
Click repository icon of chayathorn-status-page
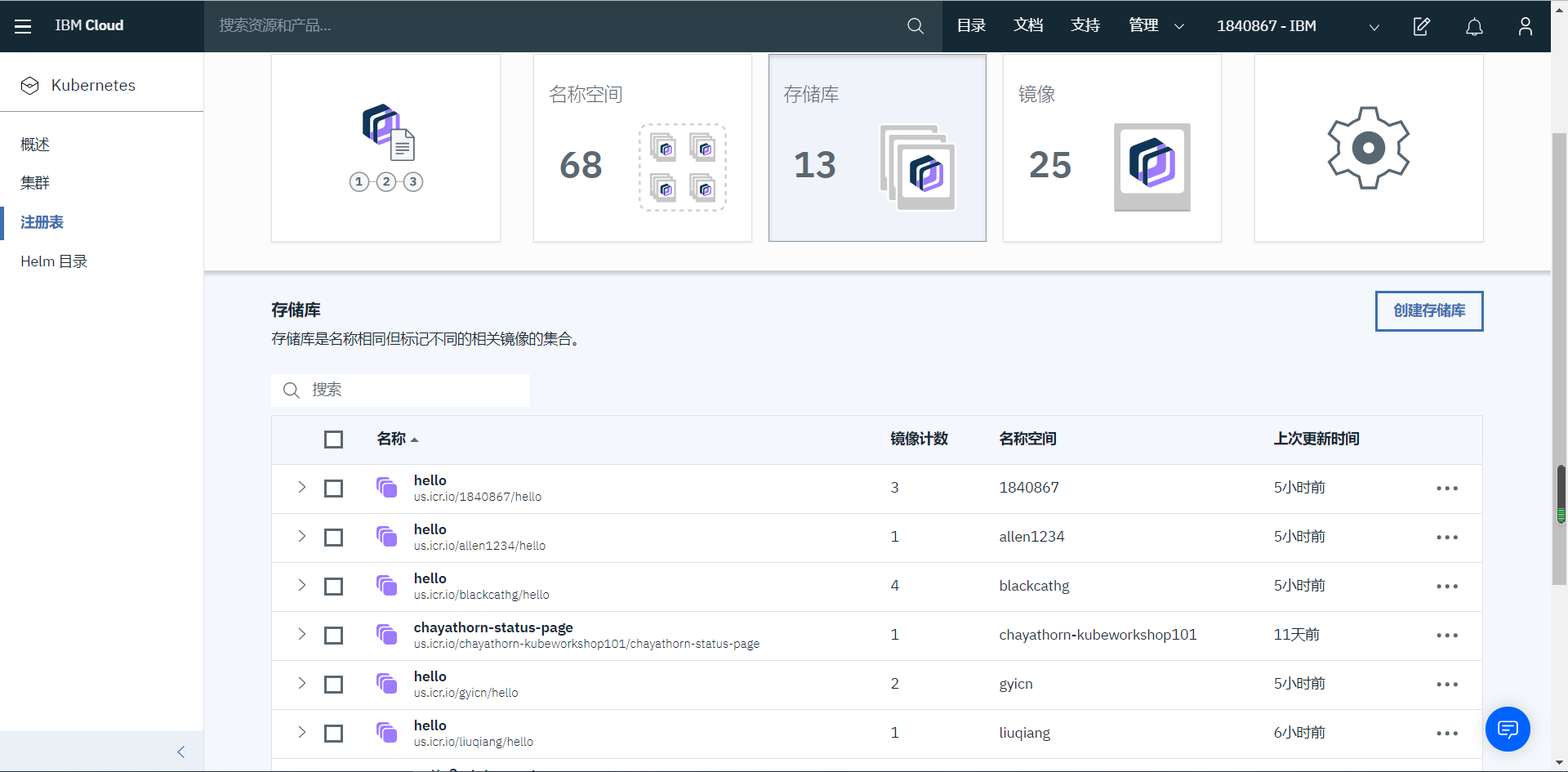[387, 635]
